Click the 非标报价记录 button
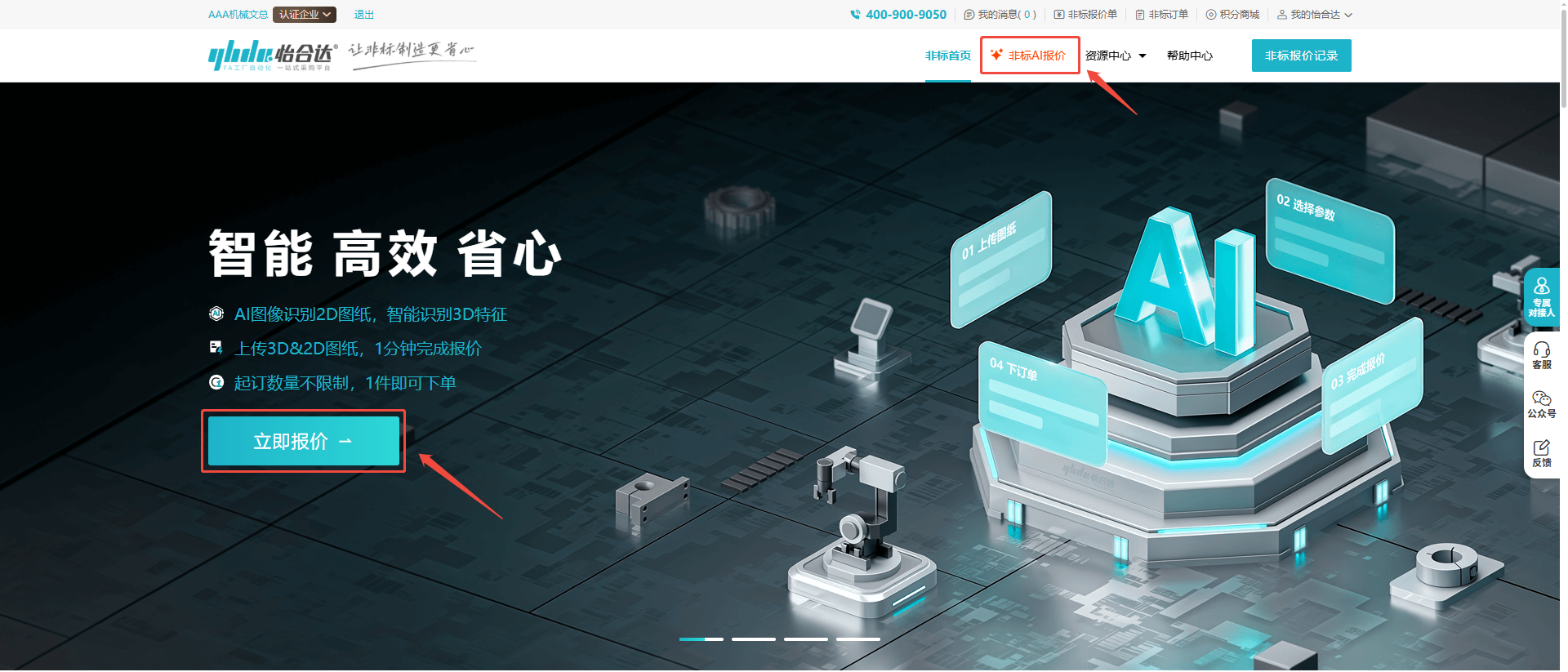 click(x=1301, y=56)
